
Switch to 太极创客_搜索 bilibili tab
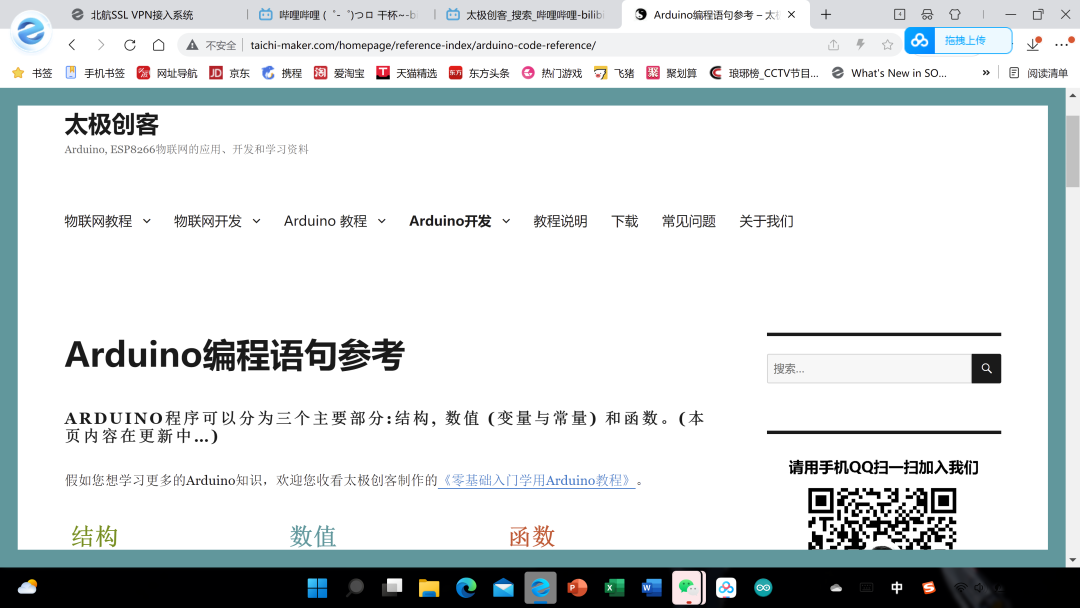click(x=526, y=14)
